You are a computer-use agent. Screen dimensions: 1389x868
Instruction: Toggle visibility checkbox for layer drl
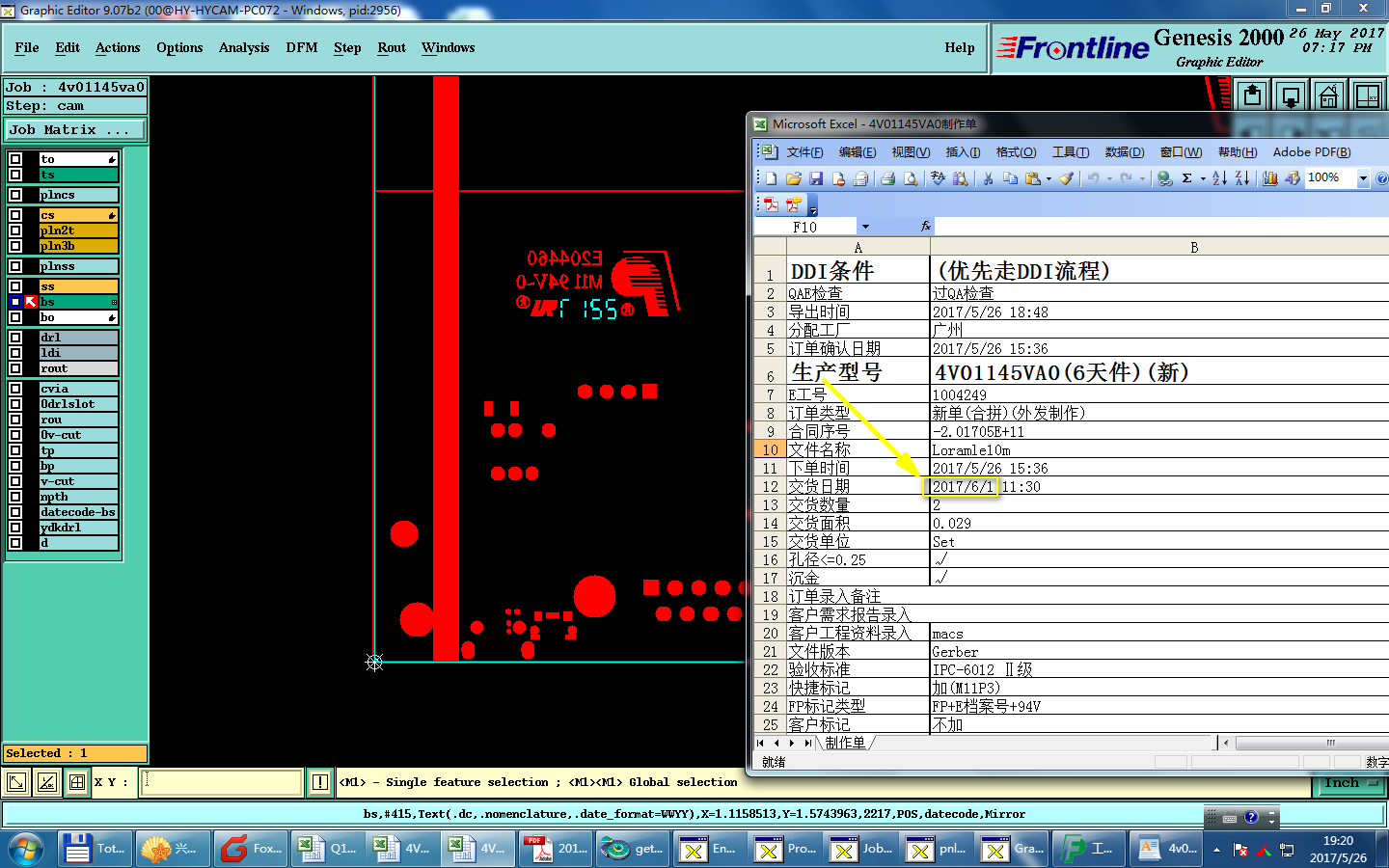[x=15, y=338]
